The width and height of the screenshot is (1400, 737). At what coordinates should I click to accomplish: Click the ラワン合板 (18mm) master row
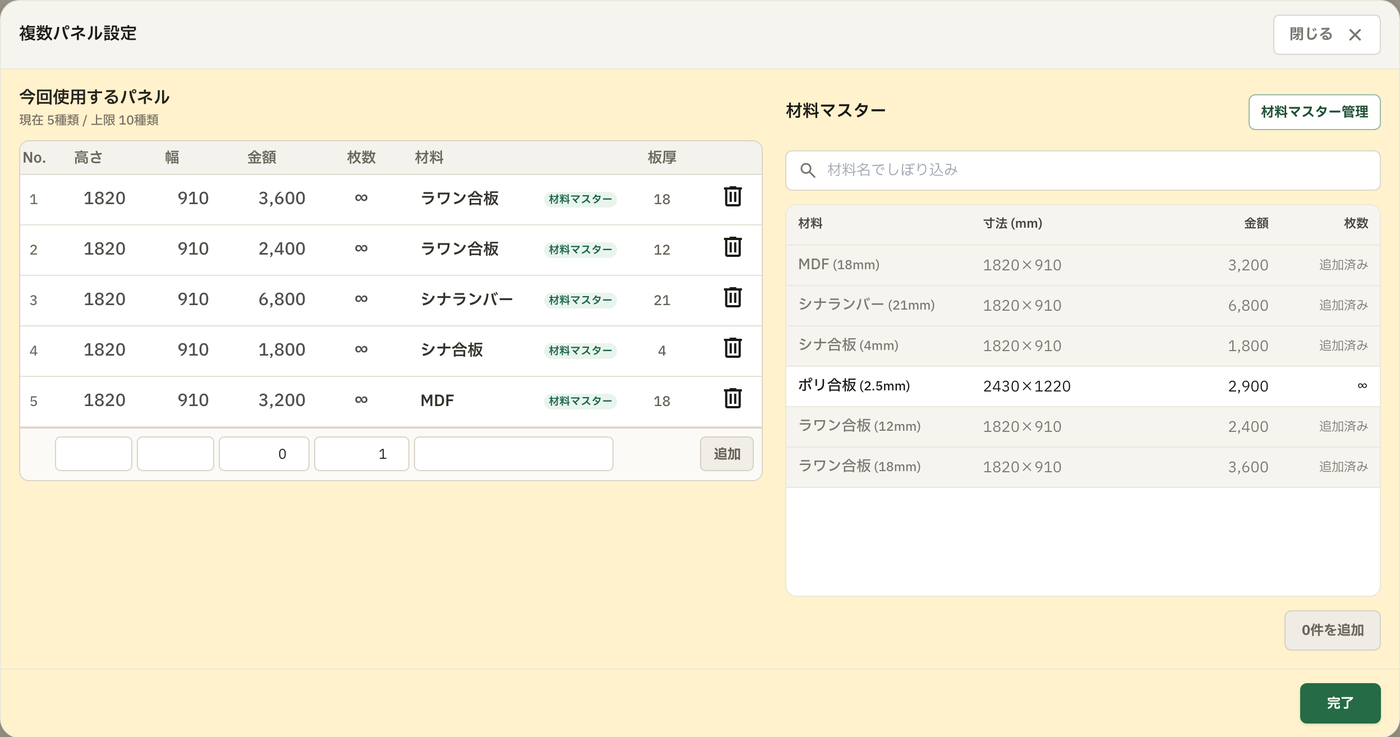pyautogui.click(x=1083, y=467)
